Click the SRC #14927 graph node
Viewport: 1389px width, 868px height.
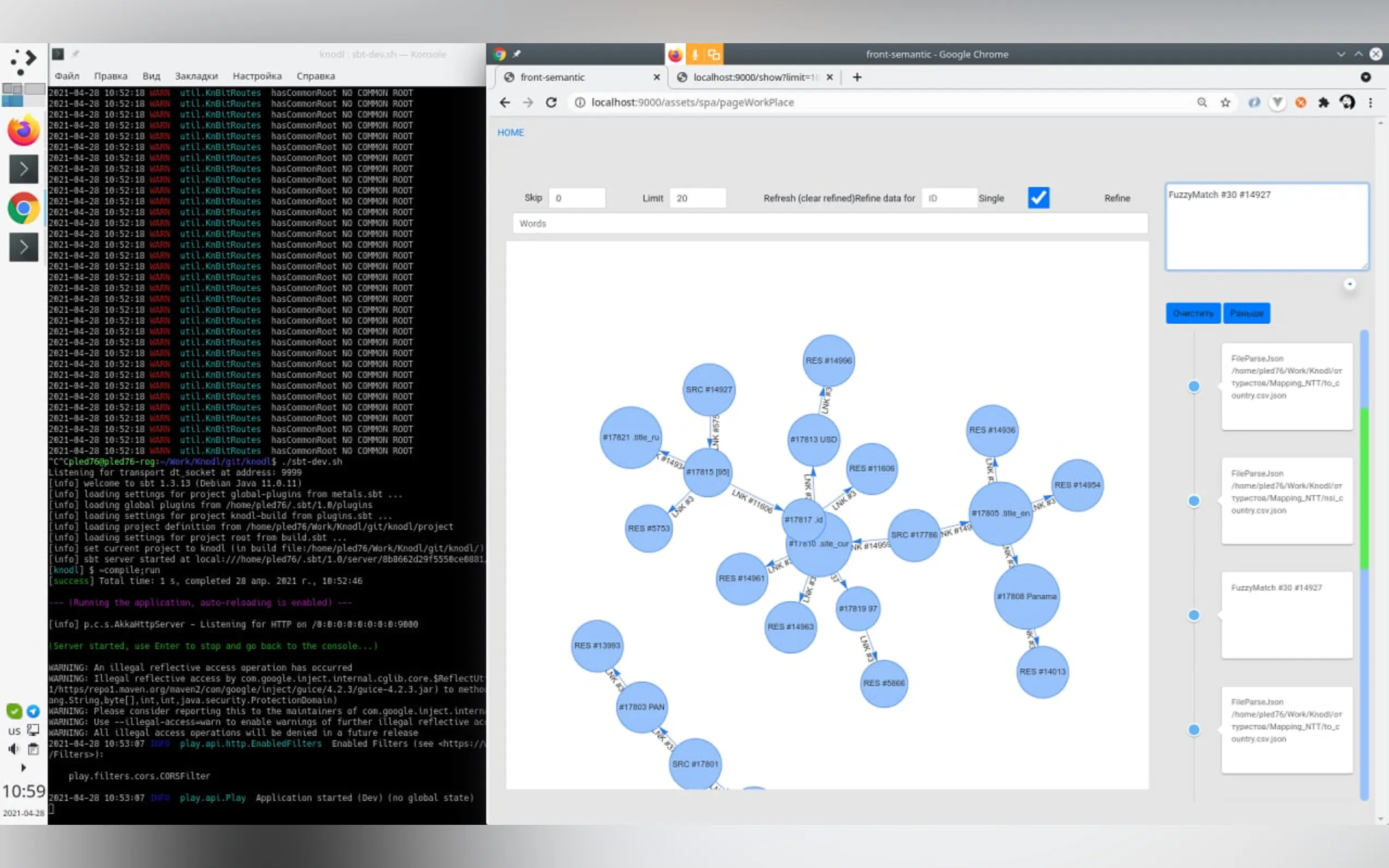click(x=709, y=389)
